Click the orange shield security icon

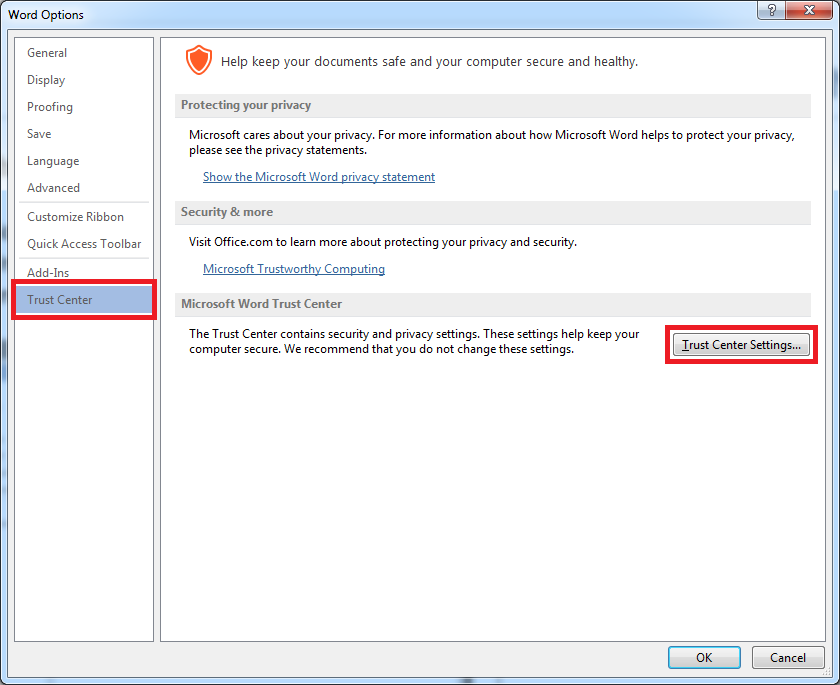pos(199,60)
